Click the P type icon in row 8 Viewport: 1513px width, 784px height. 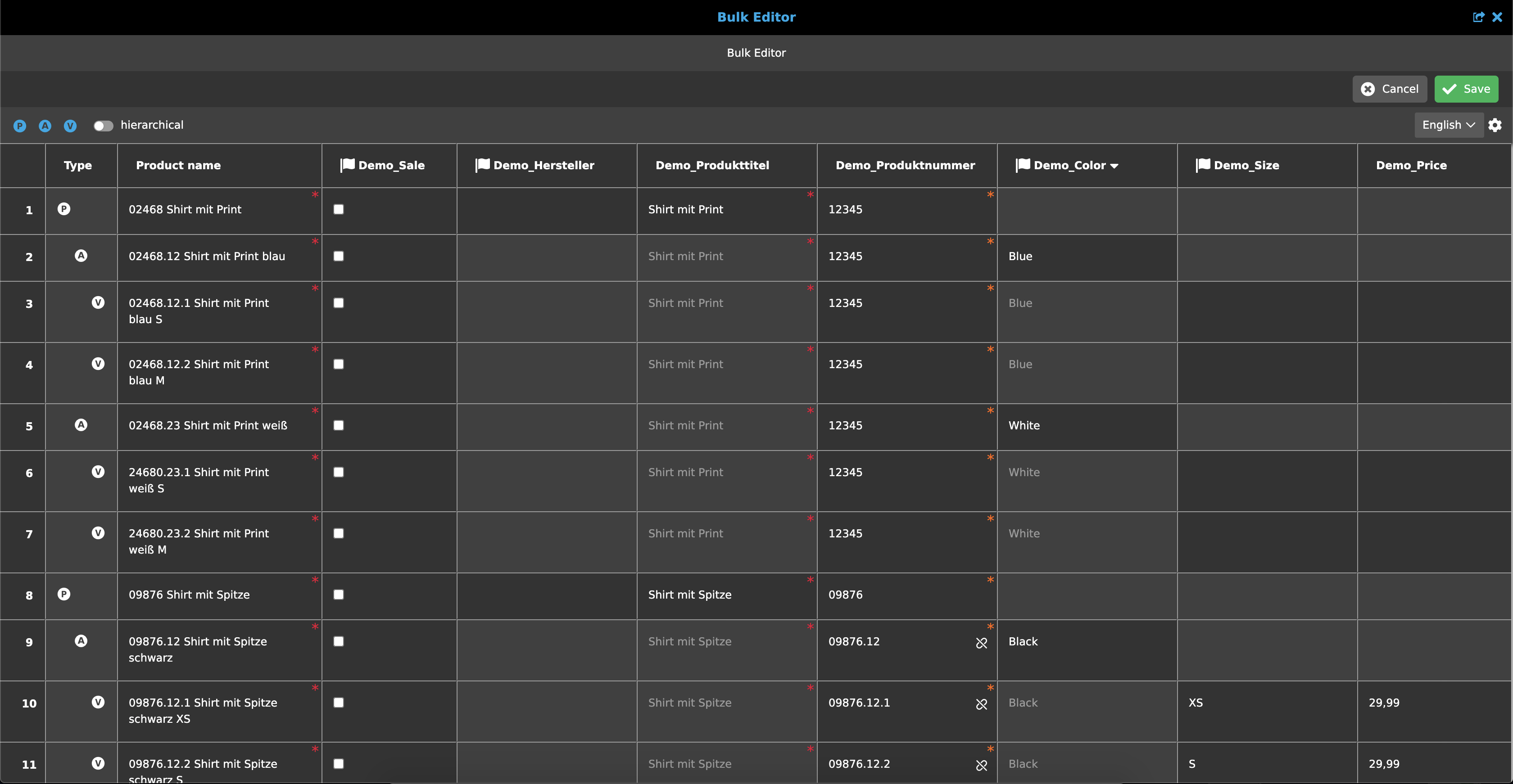(x=64, y=594)
